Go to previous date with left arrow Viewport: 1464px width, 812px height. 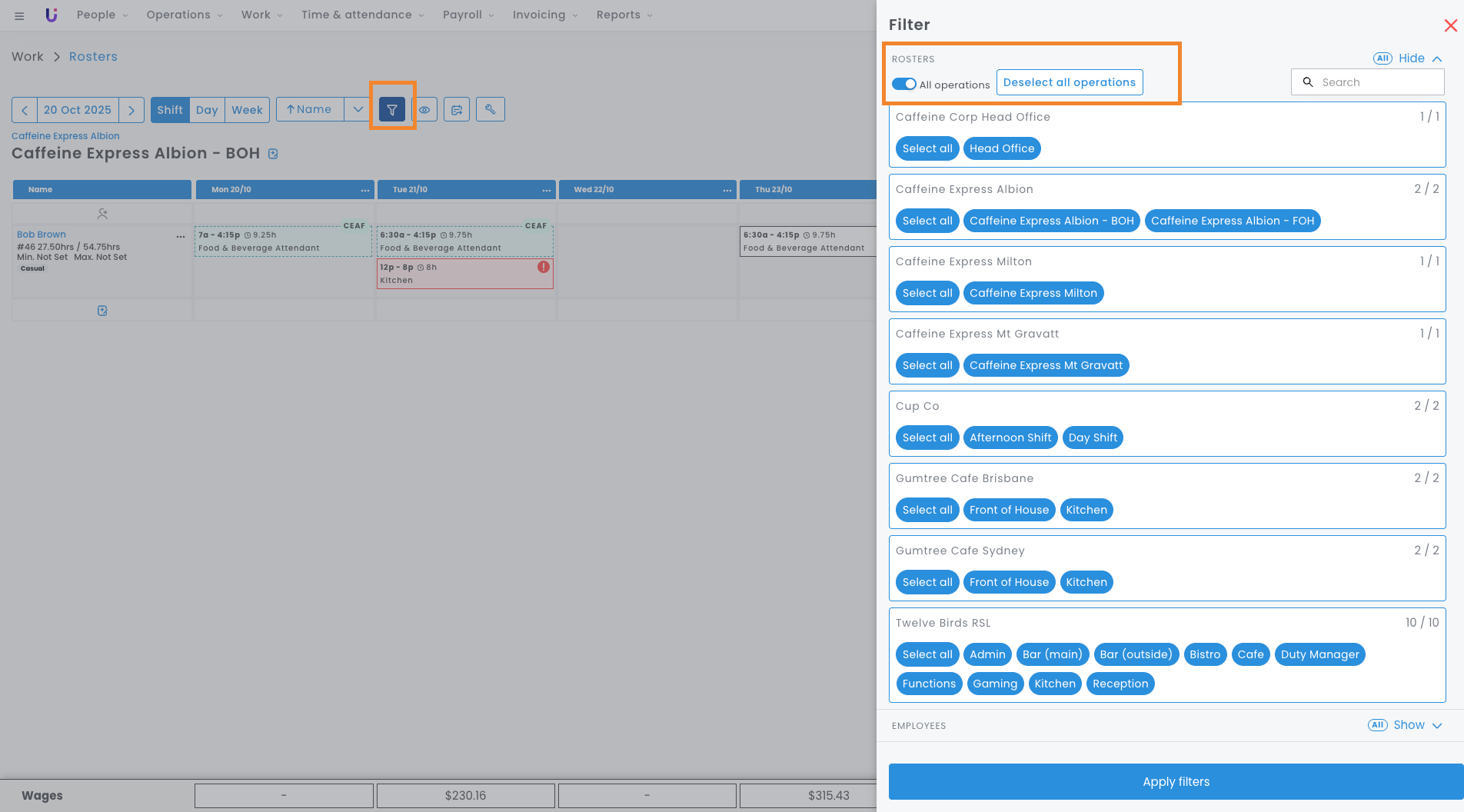coord(25,110)
